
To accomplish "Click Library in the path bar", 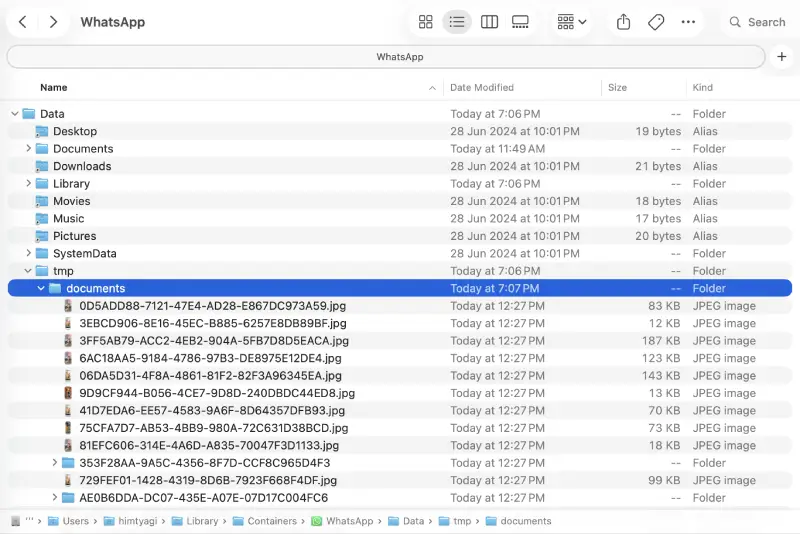I will [x=202, y=521].
